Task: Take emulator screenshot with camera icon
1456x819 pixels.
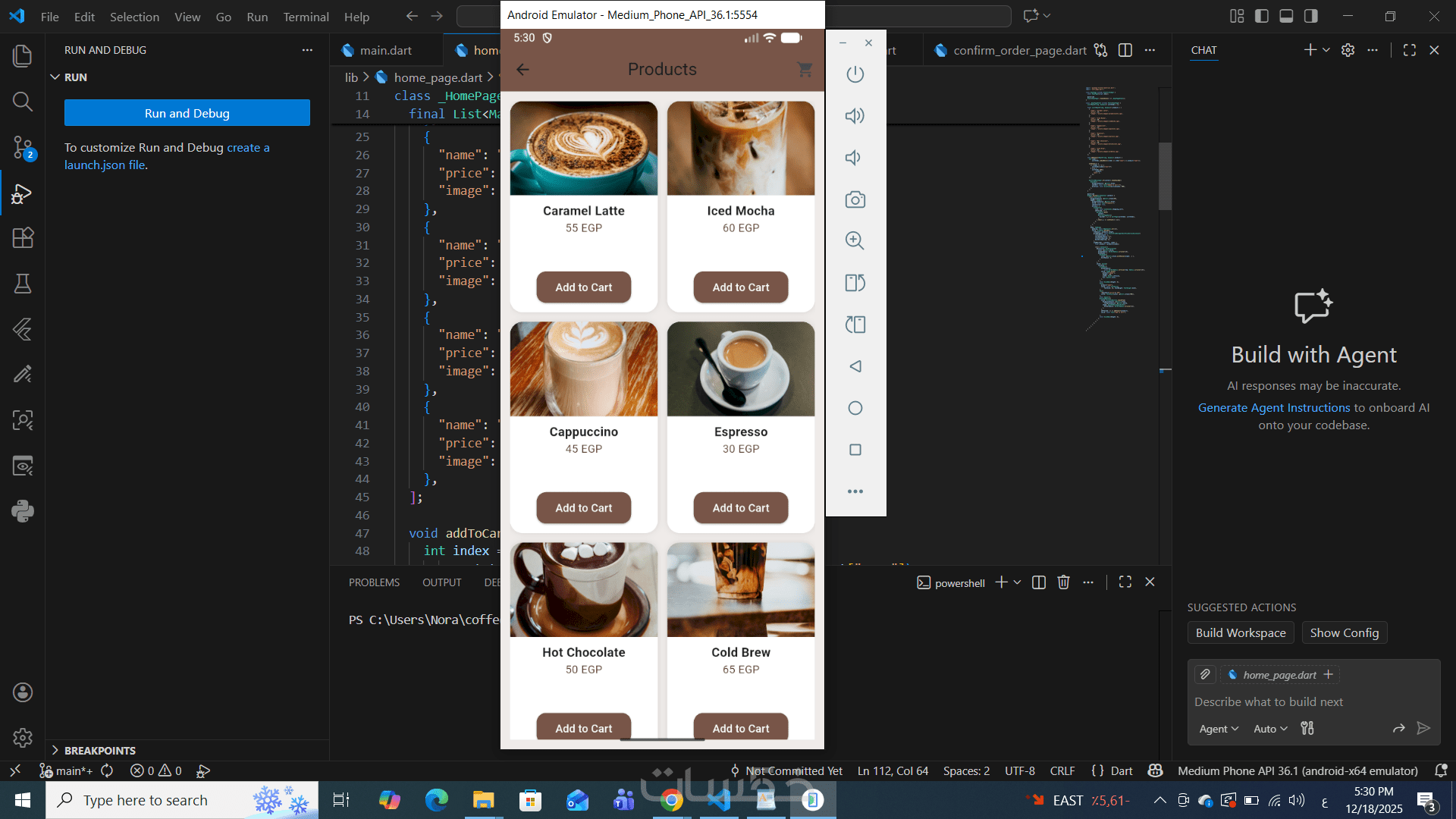Action: (855, 199)
